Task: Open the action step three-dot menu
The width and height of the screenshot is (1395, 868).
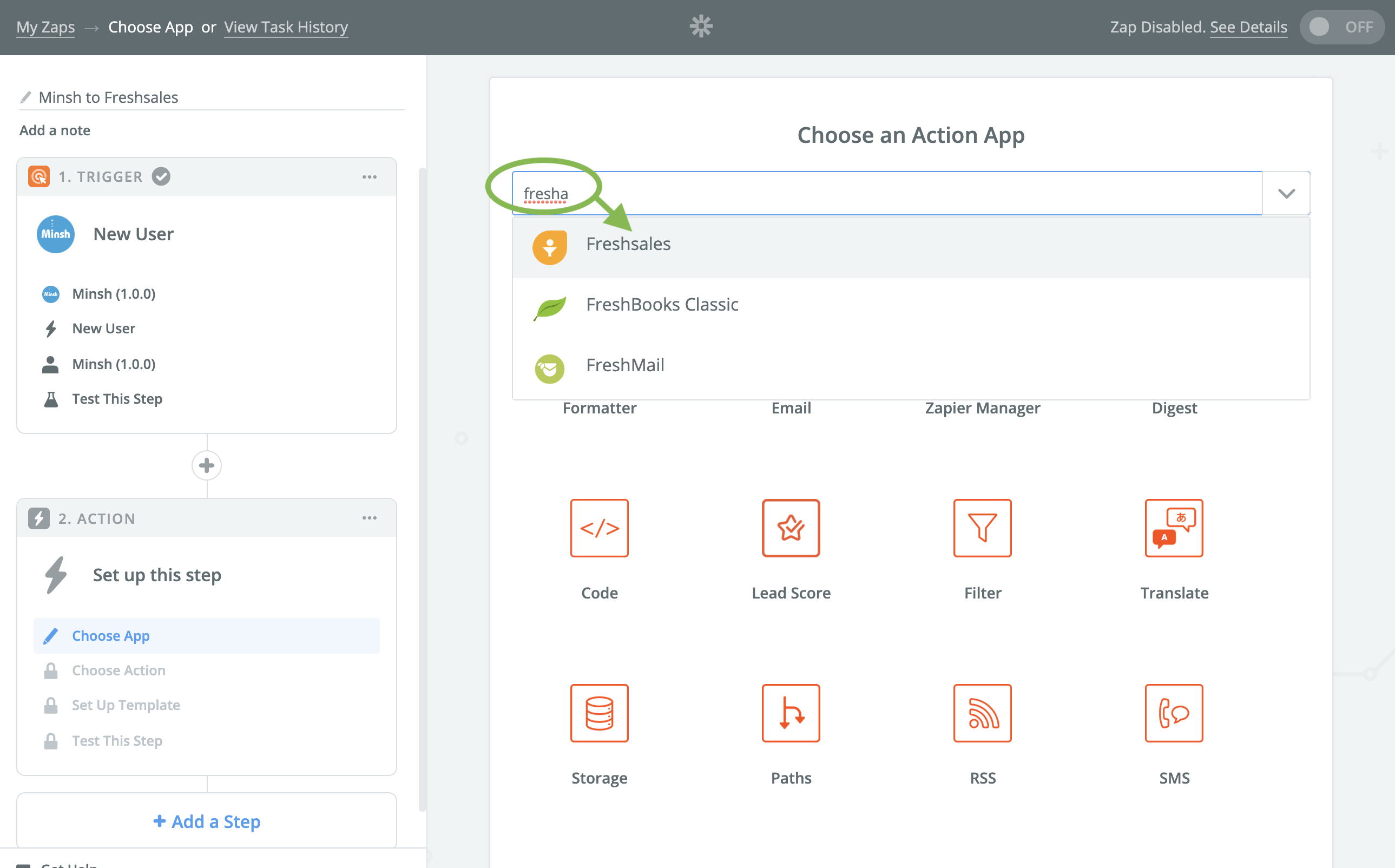Action: (370, 518)
